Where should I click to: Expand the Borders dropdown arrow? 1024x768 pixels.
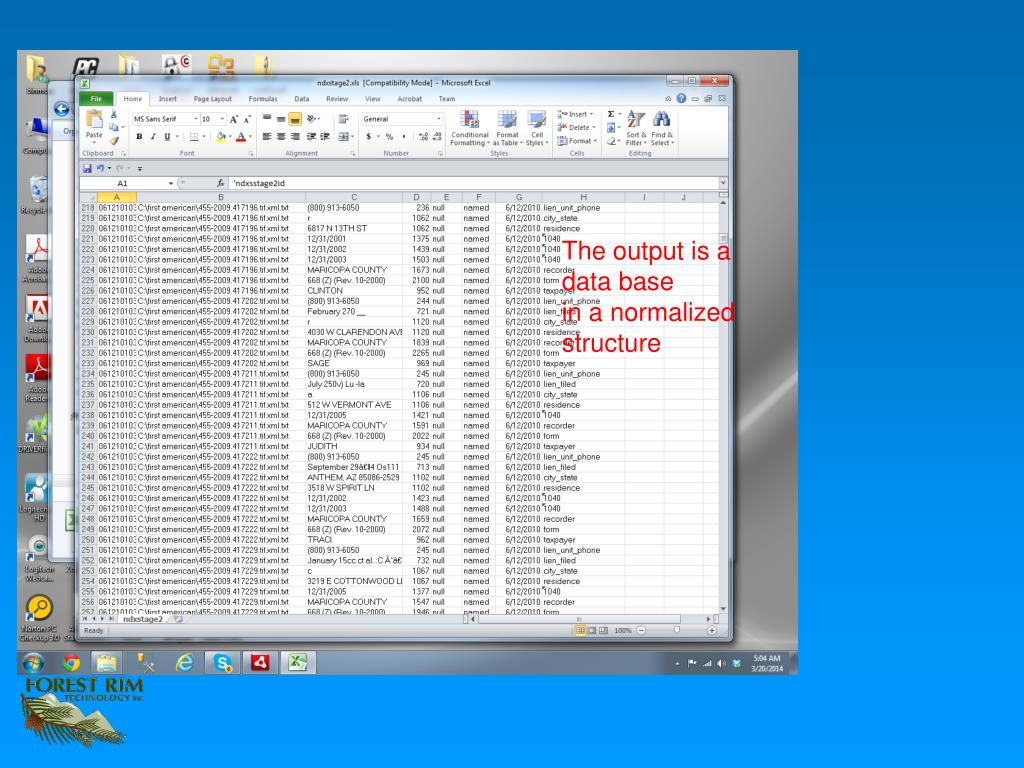tap(204, 136)
